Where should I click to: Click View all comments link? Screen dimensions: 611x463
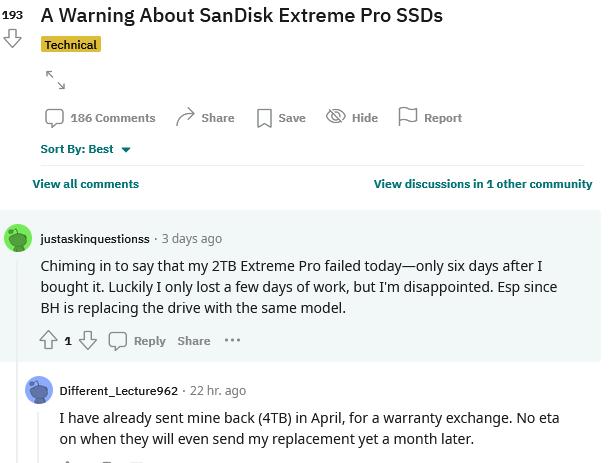click(x=86, y=184)
